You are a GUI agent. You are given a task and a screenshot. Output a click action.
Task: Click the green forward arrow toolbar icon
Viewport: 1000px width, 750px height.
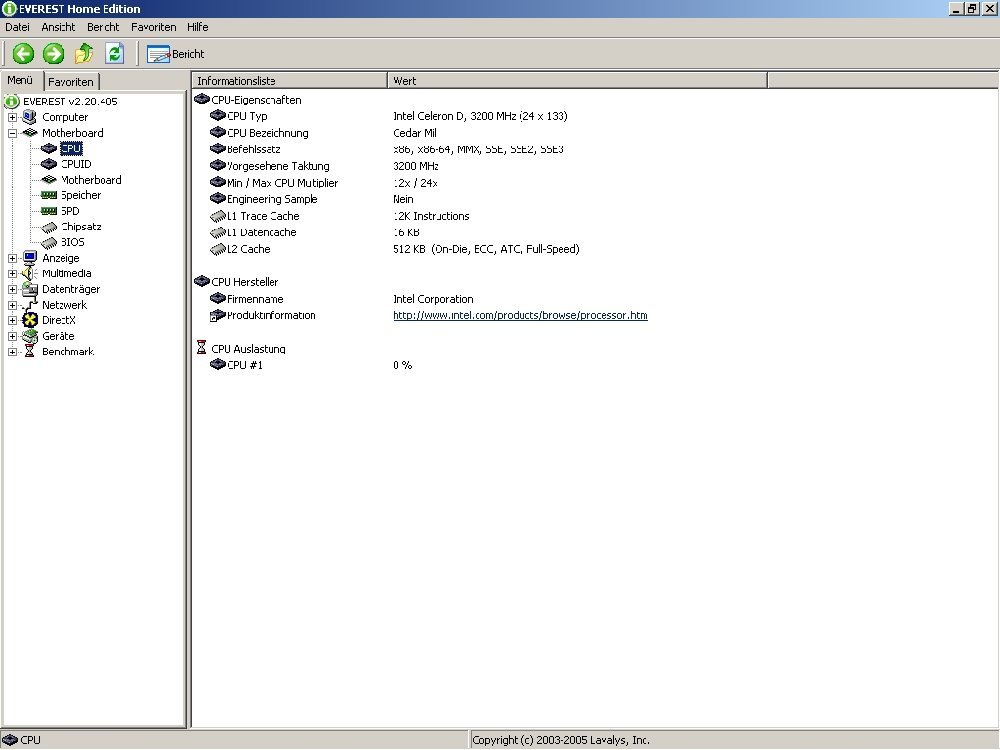(x=53, y=54)
